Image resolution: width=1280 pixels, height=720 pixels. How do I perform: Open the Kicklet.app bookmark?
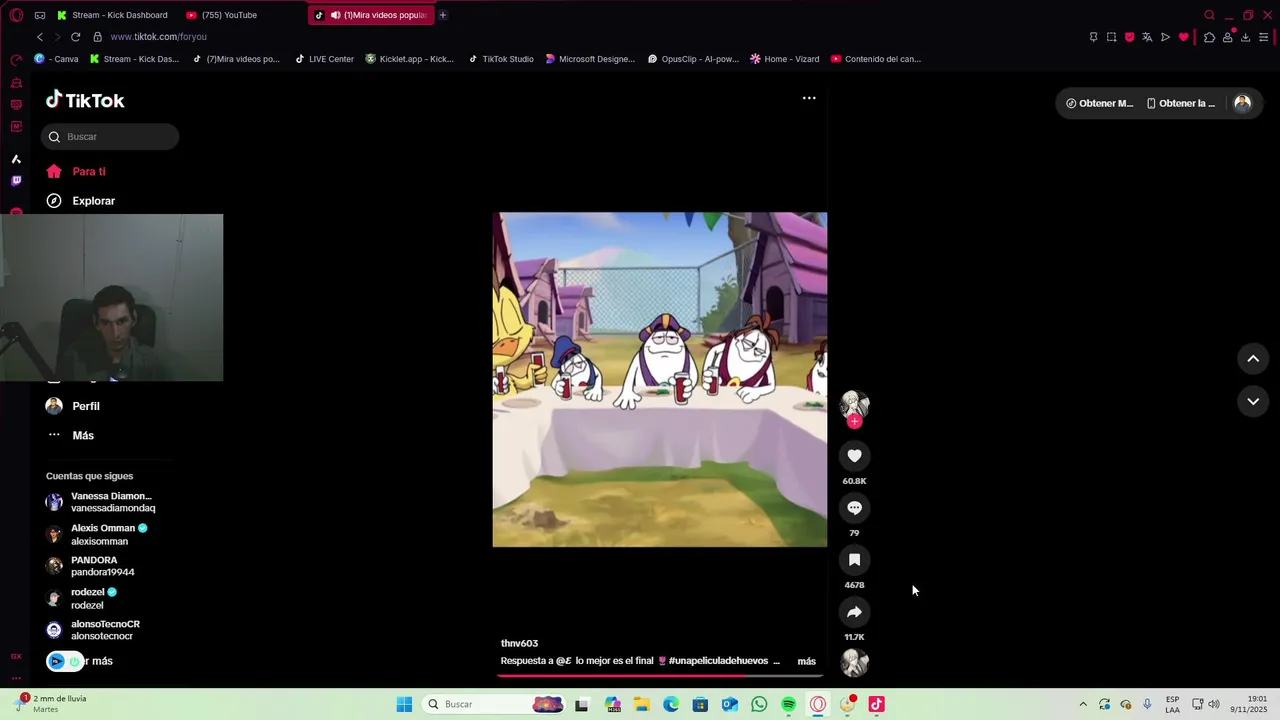(x=410, y=59)
